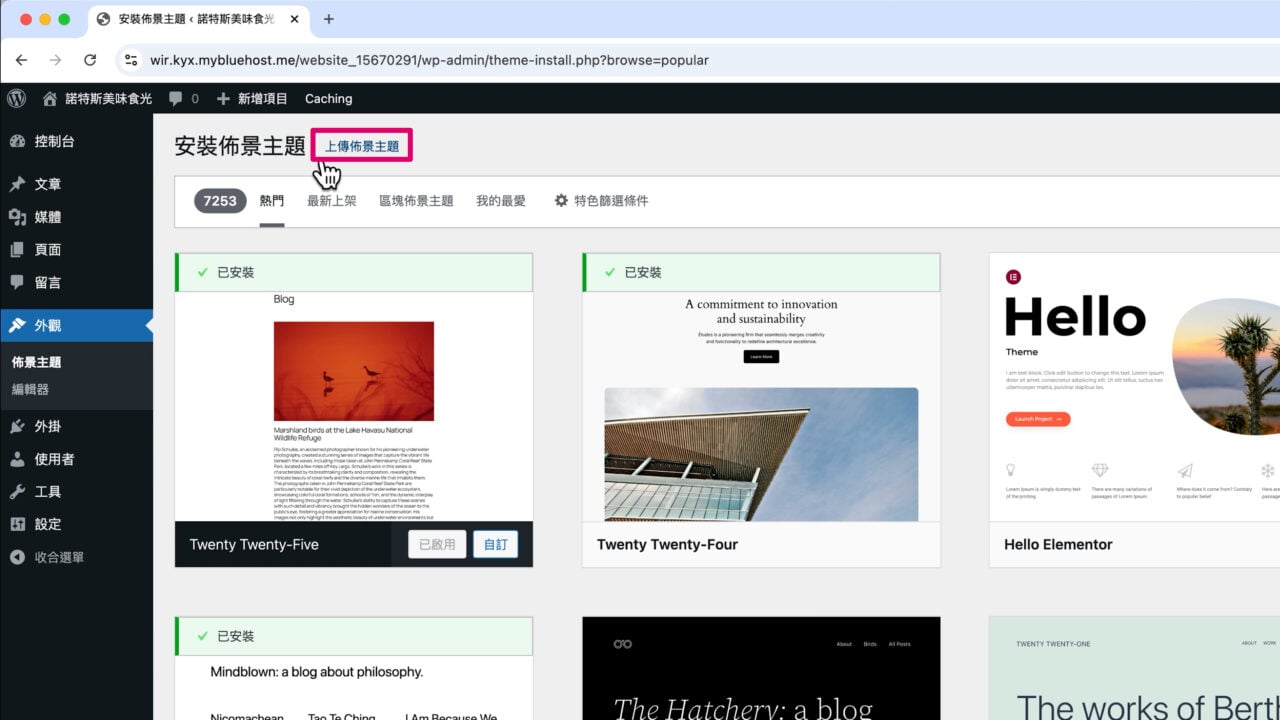
Task: Switch to 熱門 tab
Action: click(x=272, y=201)
